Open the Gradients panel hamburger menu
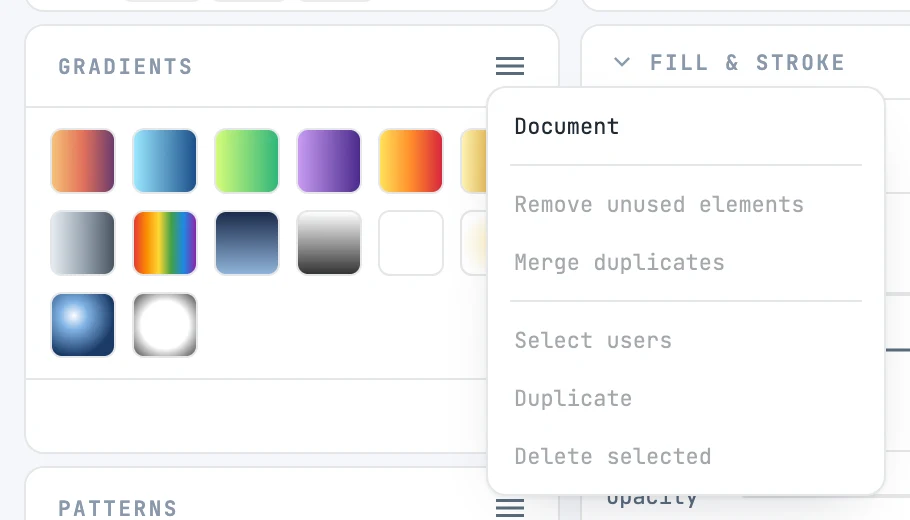The width and height of the screenshot is (910, 520). pos(510,66)
